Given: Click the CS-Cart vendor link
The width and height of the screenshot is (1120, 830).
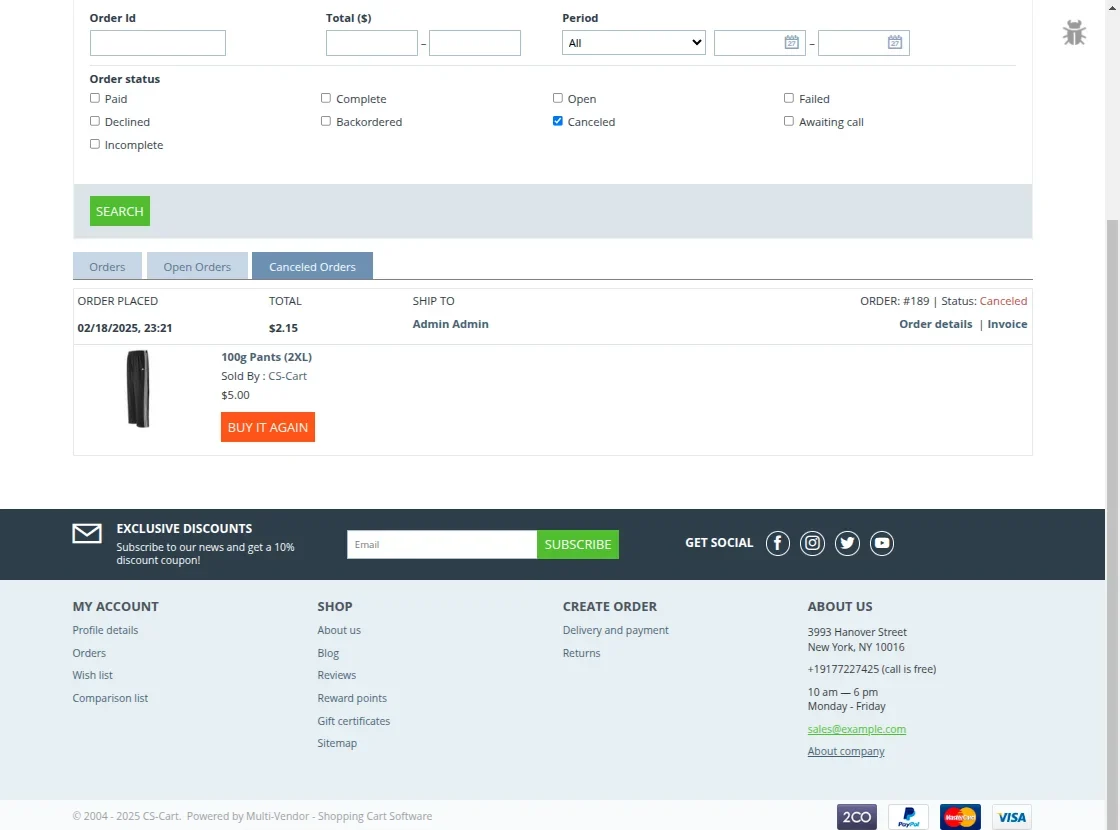Looking at the screenshot, I should coord(287,376).
